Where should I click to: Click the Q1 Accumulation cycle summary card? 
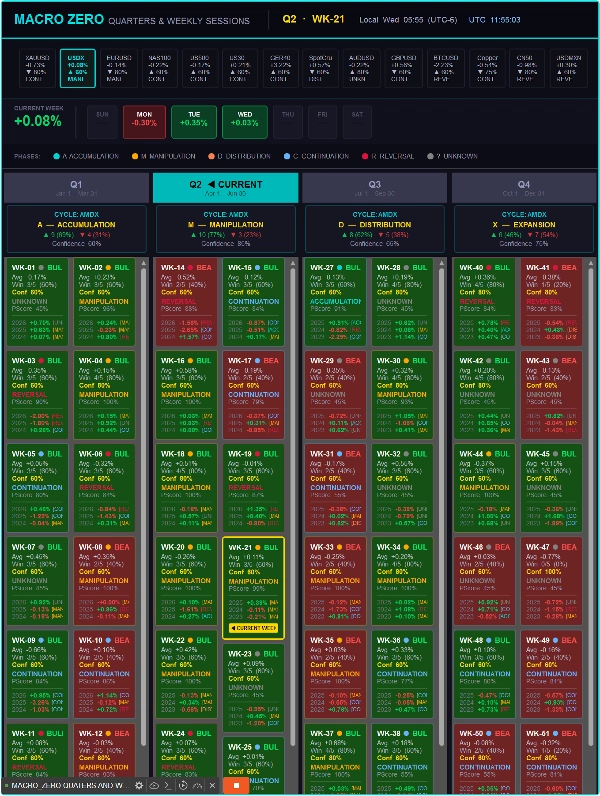coord(77,229)
